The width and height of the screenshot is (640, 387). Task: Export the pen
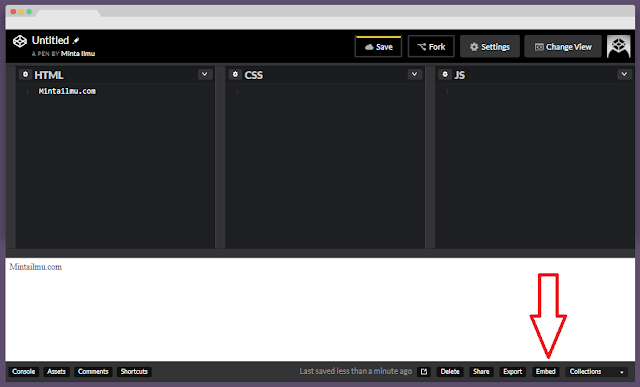pyautogui.click(x=513, y=371)
